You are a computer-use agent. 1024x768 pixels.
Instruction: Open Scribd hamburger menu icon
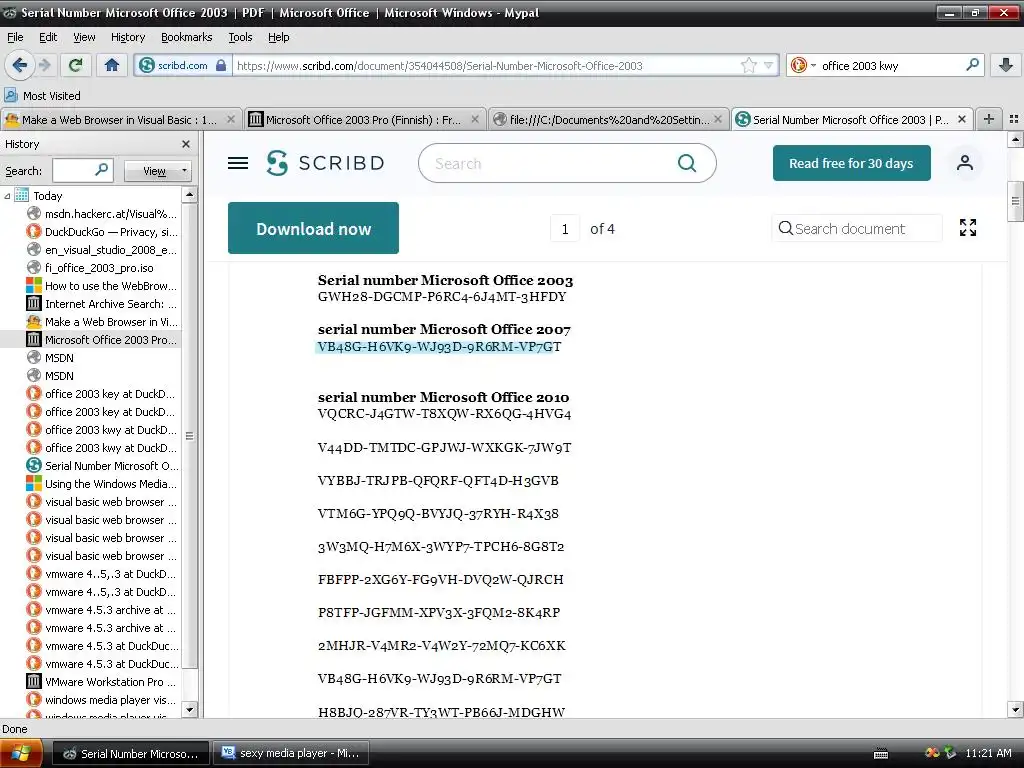pos(238,163)
